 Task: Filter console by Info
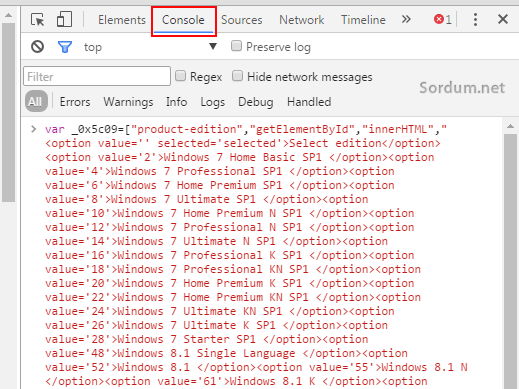tap(176, 102)
